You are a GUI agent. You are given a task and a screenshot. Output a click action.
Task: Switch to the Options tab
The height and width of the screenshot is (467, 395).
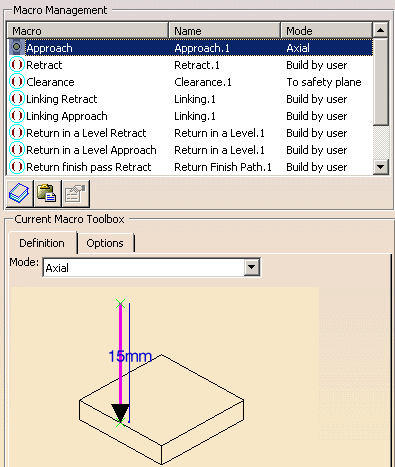pos(105,243)
